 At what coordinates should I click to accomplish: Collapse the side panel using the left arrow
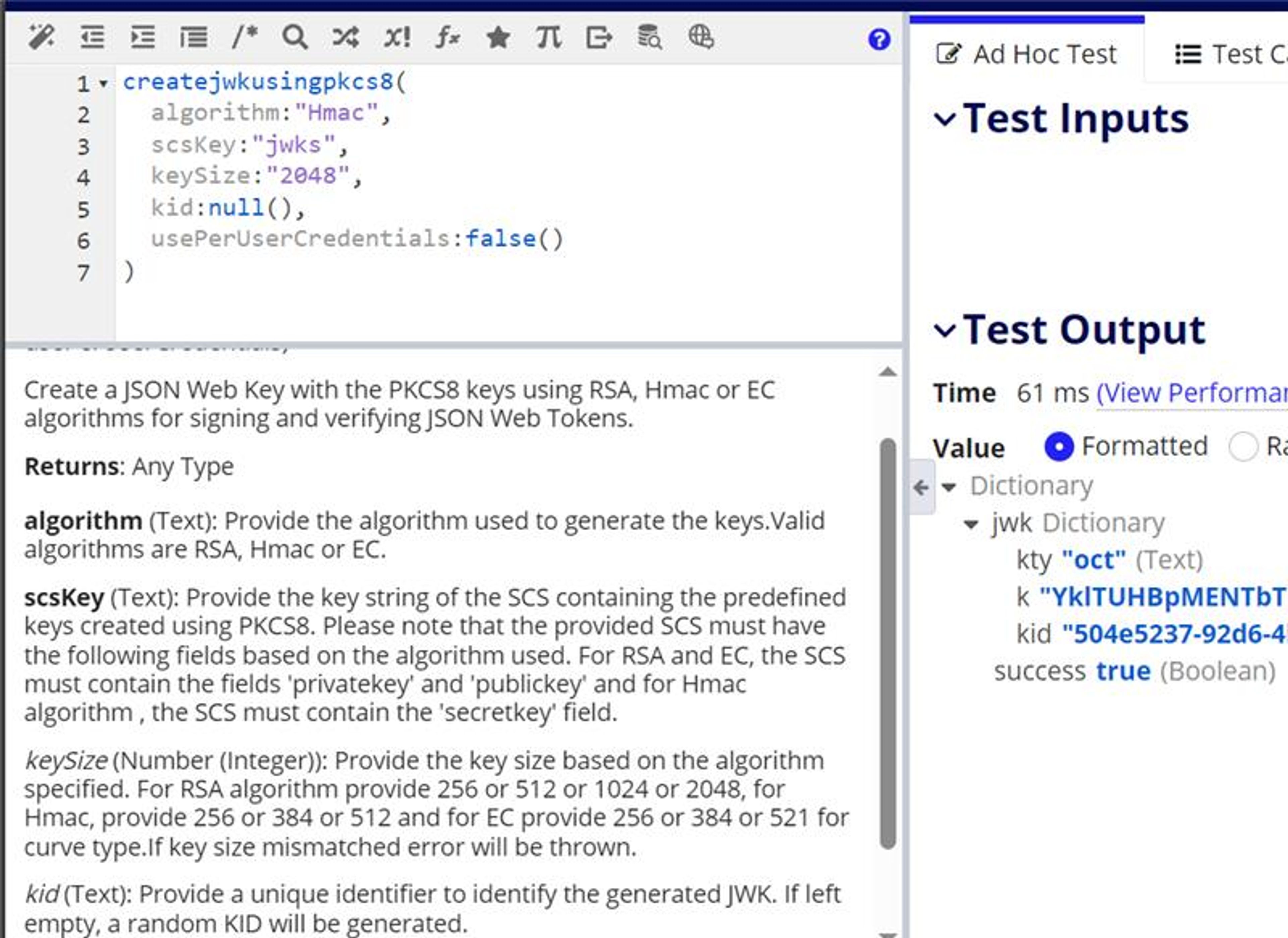click(921, 487)
